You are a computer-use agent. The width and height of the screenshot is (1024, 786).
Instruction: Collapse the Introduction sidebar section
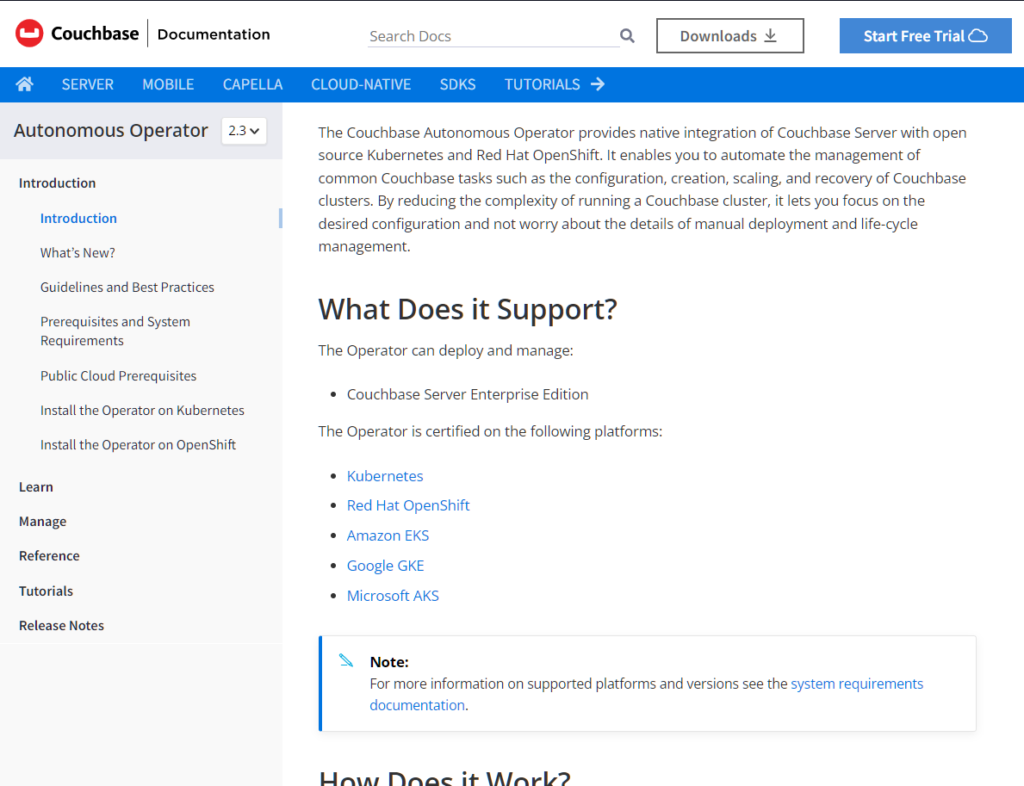57,183
